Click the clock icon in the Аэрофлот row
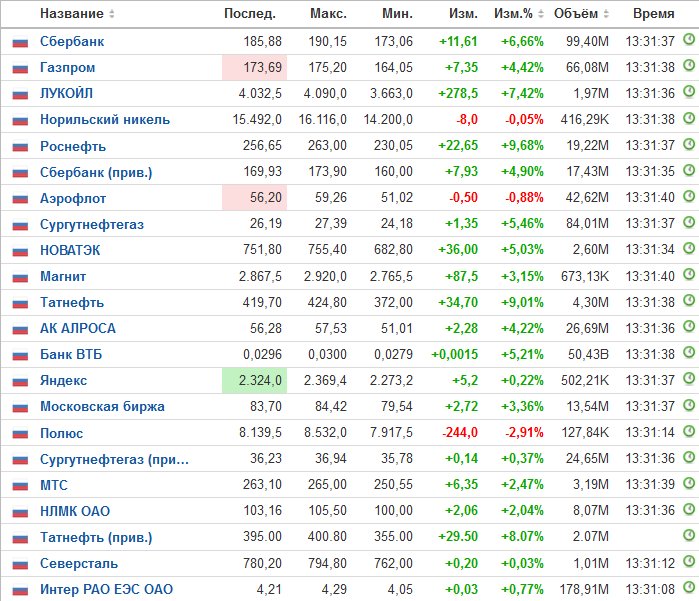 tap(689, 196)
